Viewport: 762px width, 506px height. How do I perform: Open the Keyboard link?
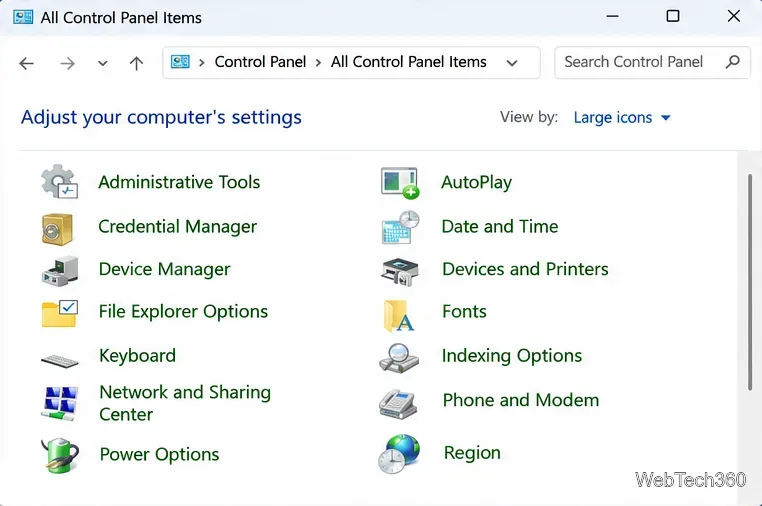click(138, 356)
